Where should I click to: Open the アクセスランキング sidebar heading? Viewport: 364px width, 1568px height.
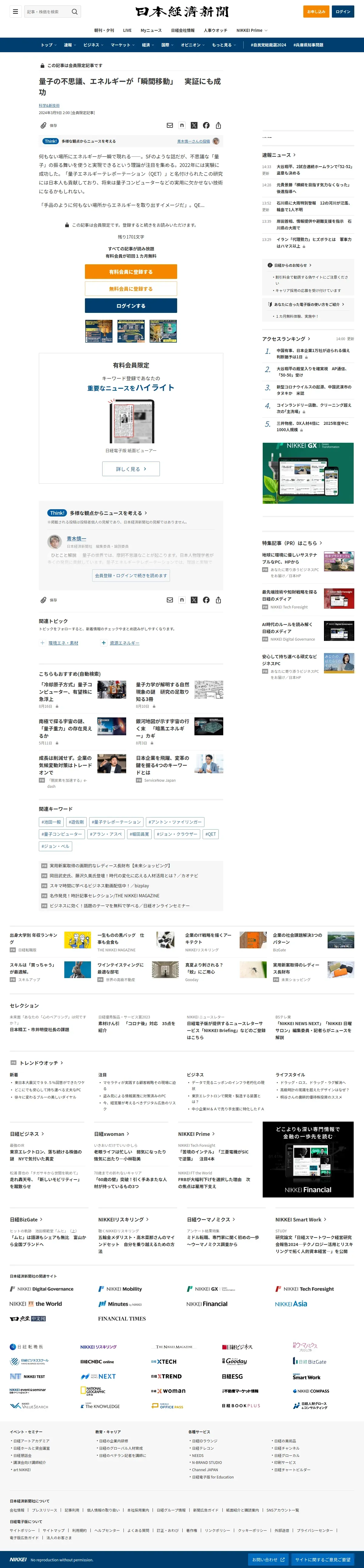(x=286, y=338)
